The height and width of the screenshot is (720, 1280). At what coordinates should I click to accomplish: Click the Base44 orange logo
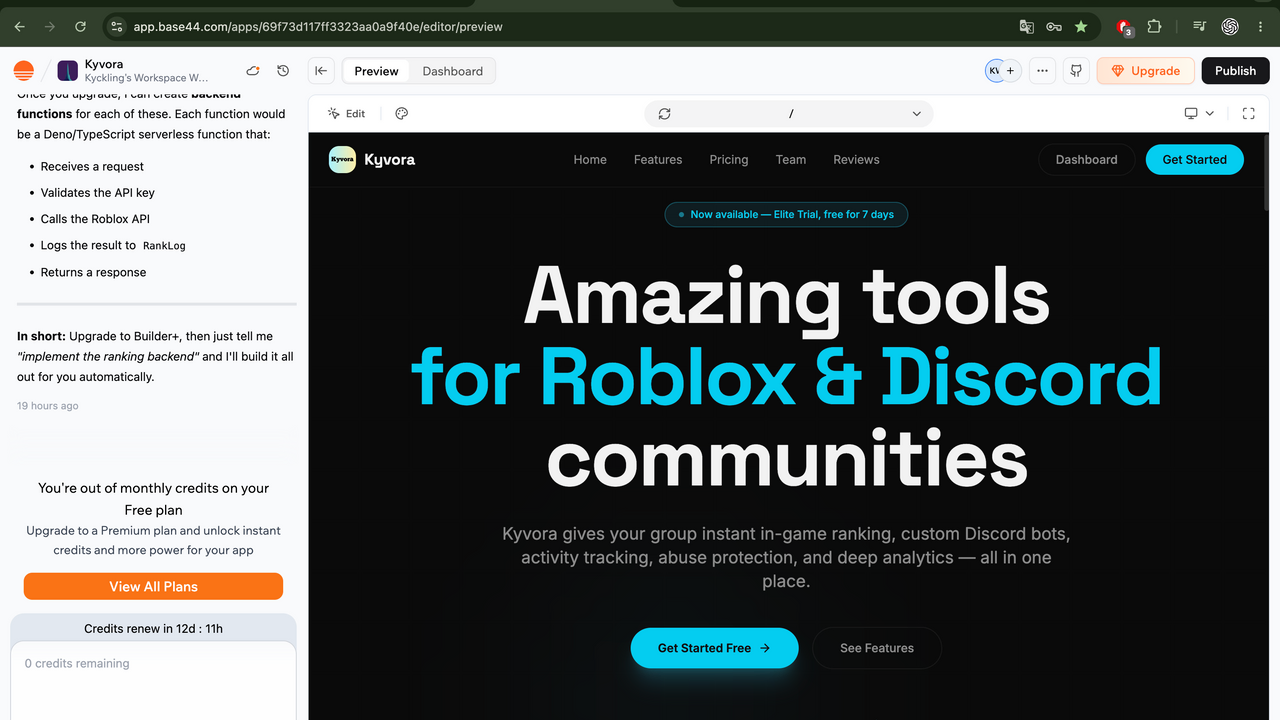point(24,71)
